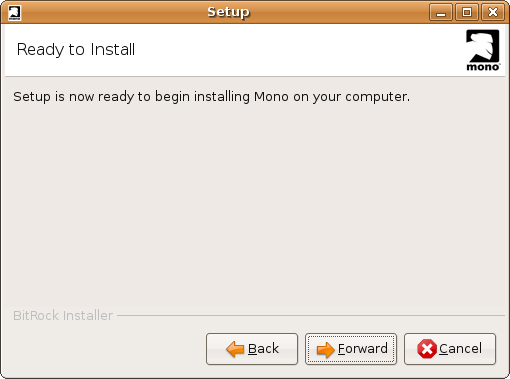
Task: Minimize the Setup window
Action: (441, 13)
